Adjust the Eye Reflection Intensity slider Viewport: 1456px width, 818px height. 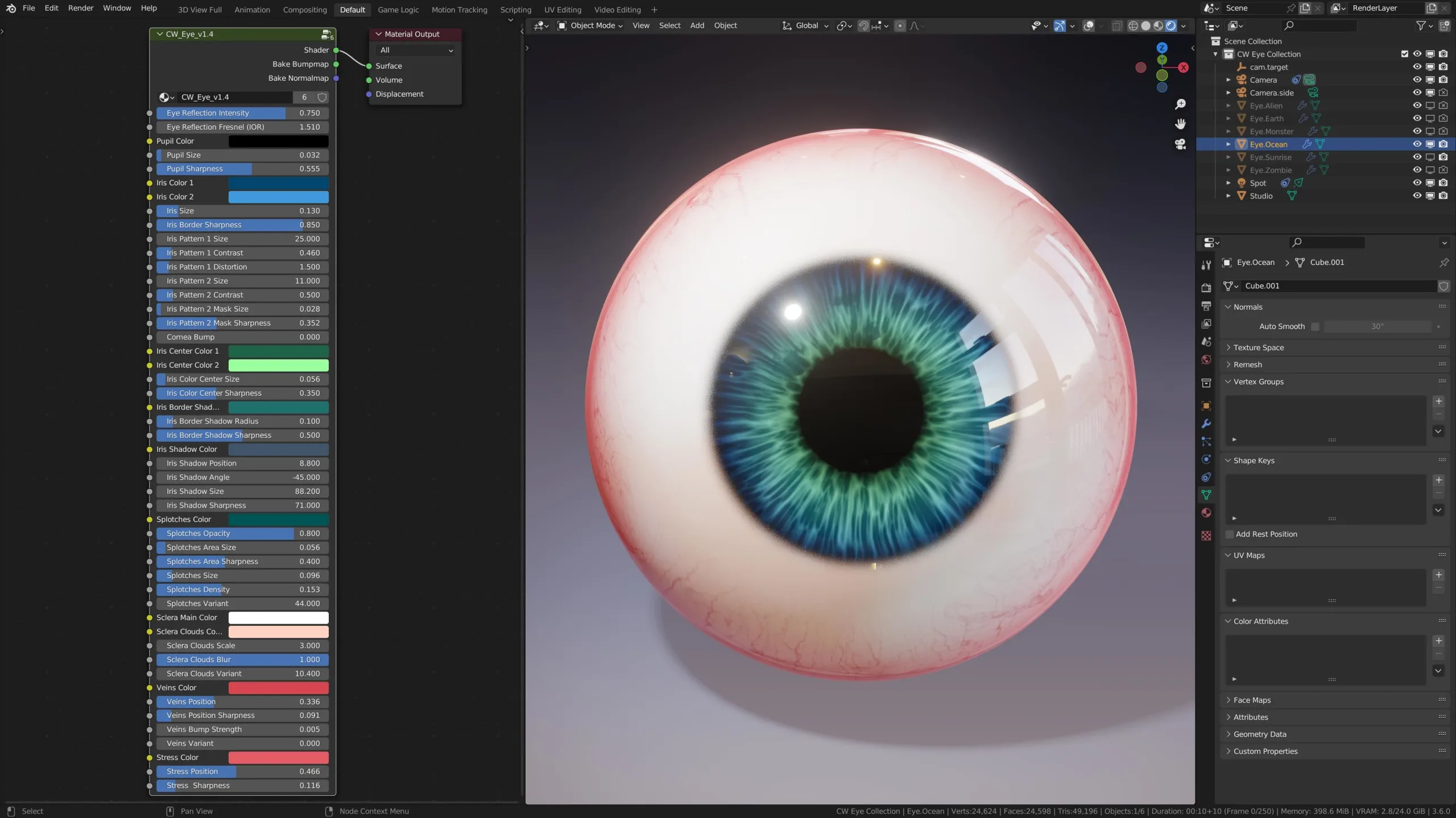click(243, 113)
